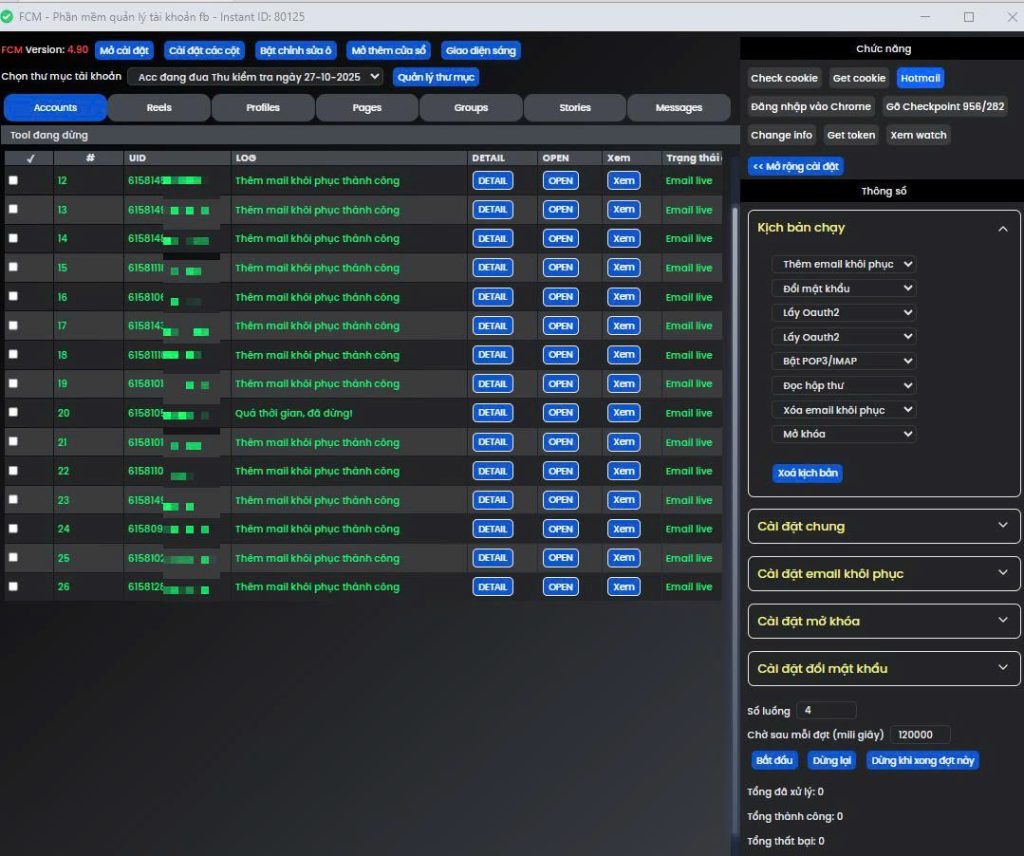Switch to the Messages tab
Screen dimensions: 1024x856
click(x=679, y=108)
